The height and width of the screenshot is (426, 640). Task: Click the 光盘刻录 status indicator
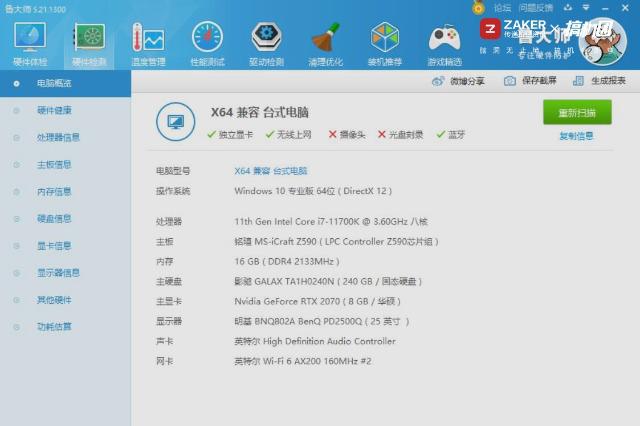click(x=400, y=135)
